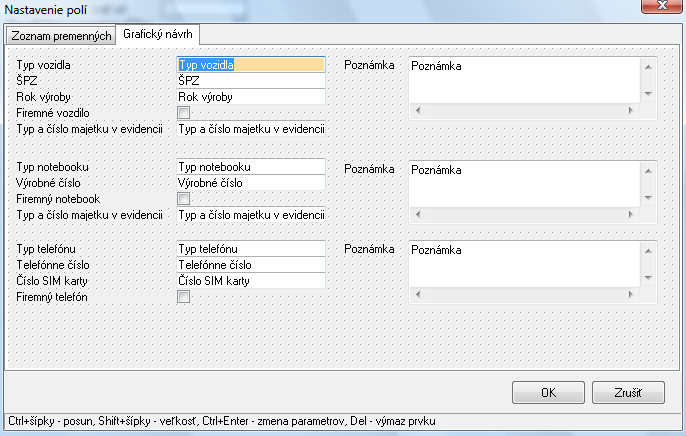Select the Typ notebooku field
This screenshot has height=436, width=686.
[250, 167]
